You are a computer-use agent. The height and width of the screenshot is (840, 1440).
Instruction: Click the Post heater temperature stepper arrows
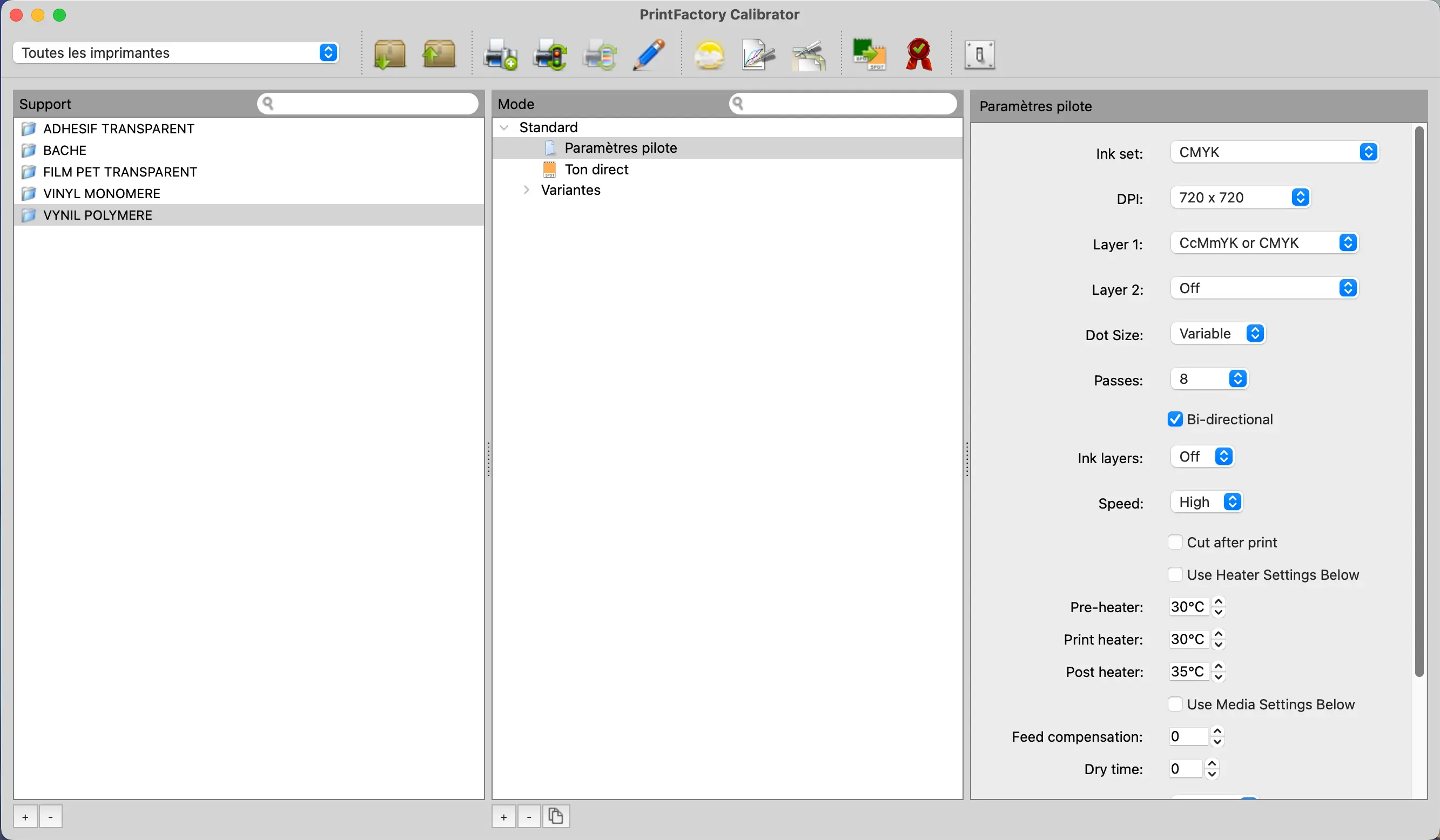pos(1219,672)
